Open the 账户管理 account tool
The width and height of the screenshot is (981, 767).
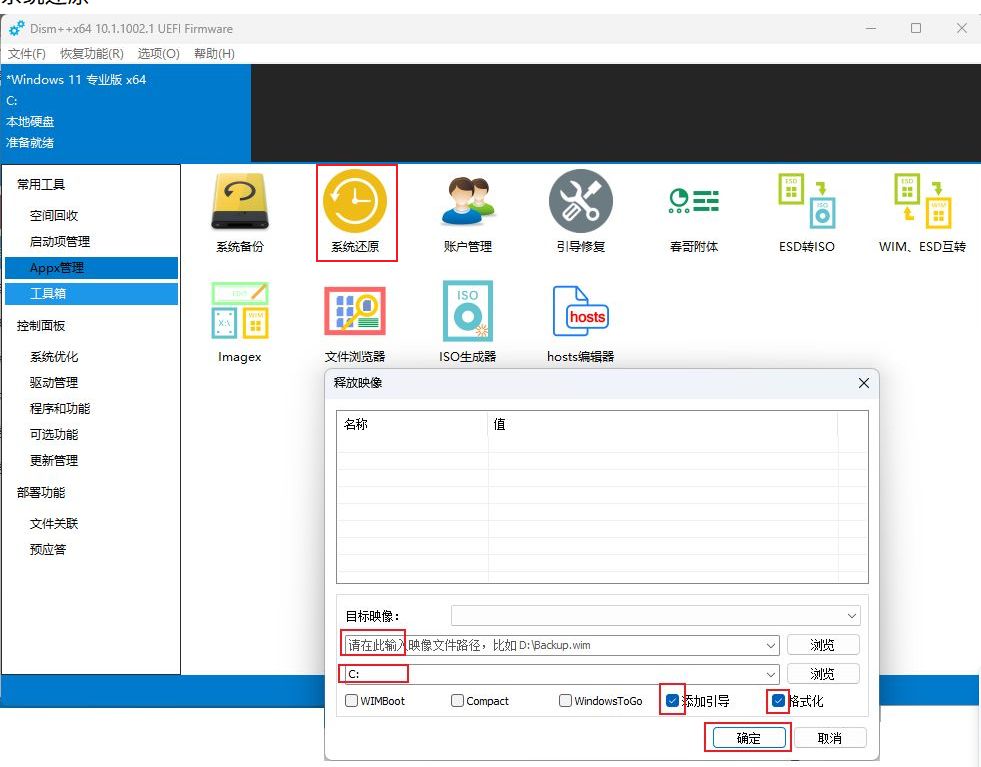(467, 201)
